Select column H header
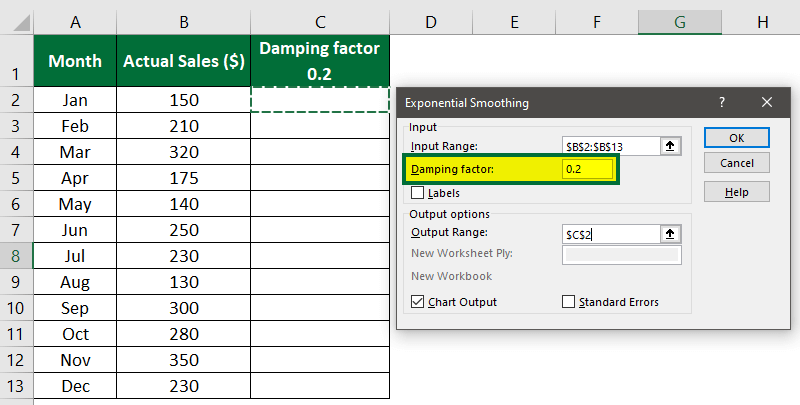The image size is (800, 405). coord(761,22)
